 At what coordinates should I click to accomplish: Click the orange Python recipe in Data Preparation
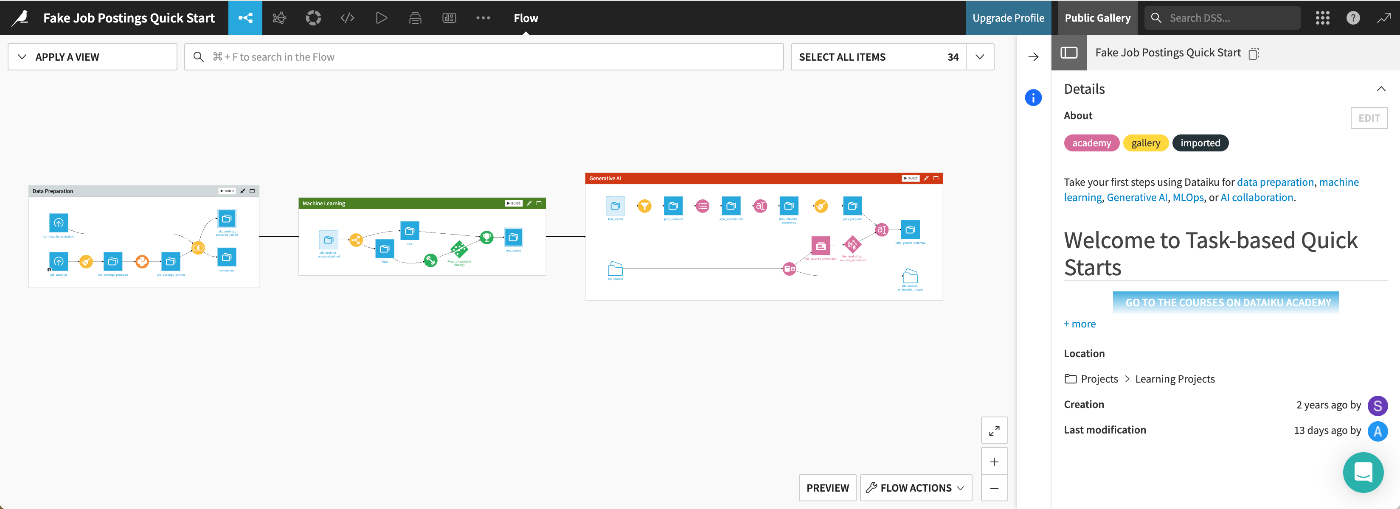click(x=142, y=262)
